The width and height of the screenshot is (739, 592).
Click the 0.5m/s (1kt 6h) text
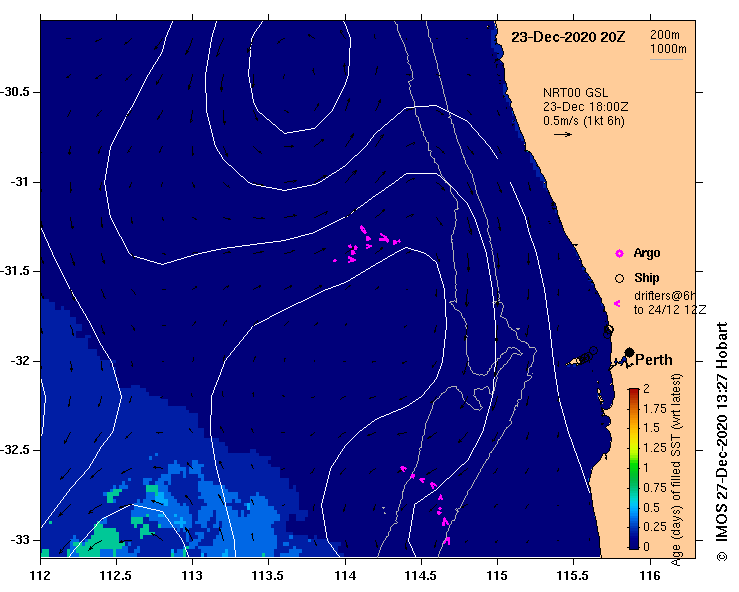(x=583, y=121)
